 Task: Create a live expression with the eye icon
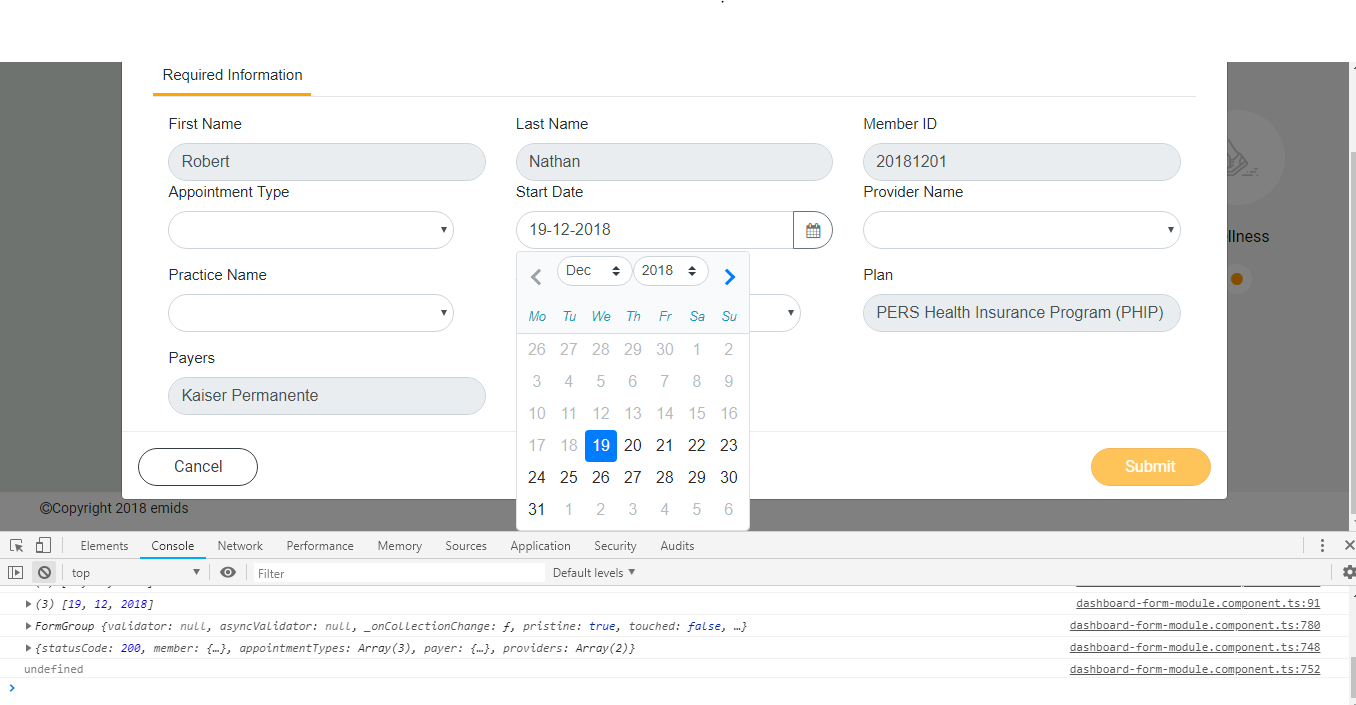pos(228,571)
